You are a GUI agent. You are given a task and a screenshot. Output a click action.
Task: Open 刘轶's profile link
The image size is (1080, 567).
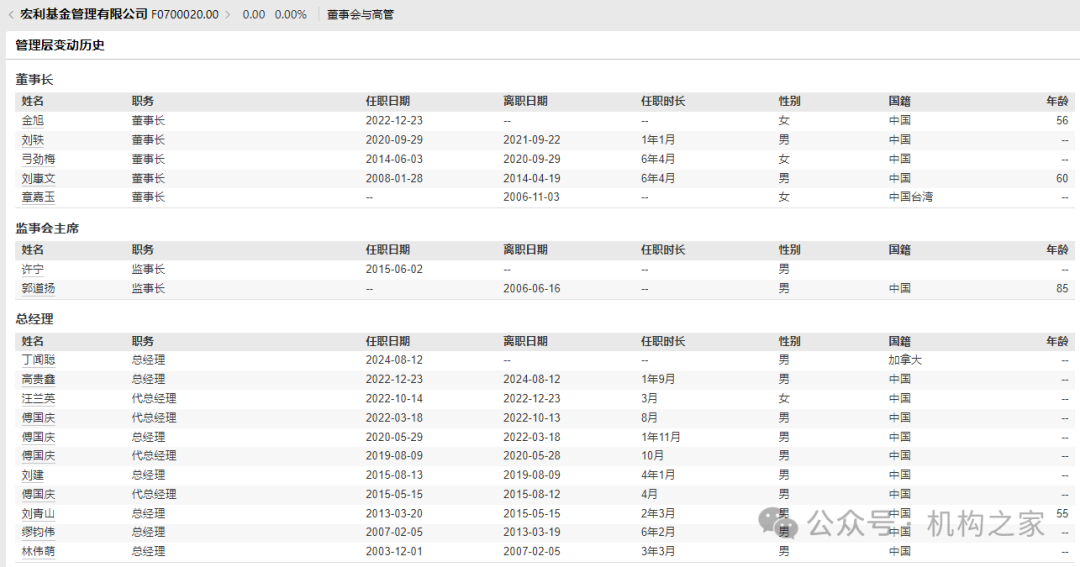[32, 140]
